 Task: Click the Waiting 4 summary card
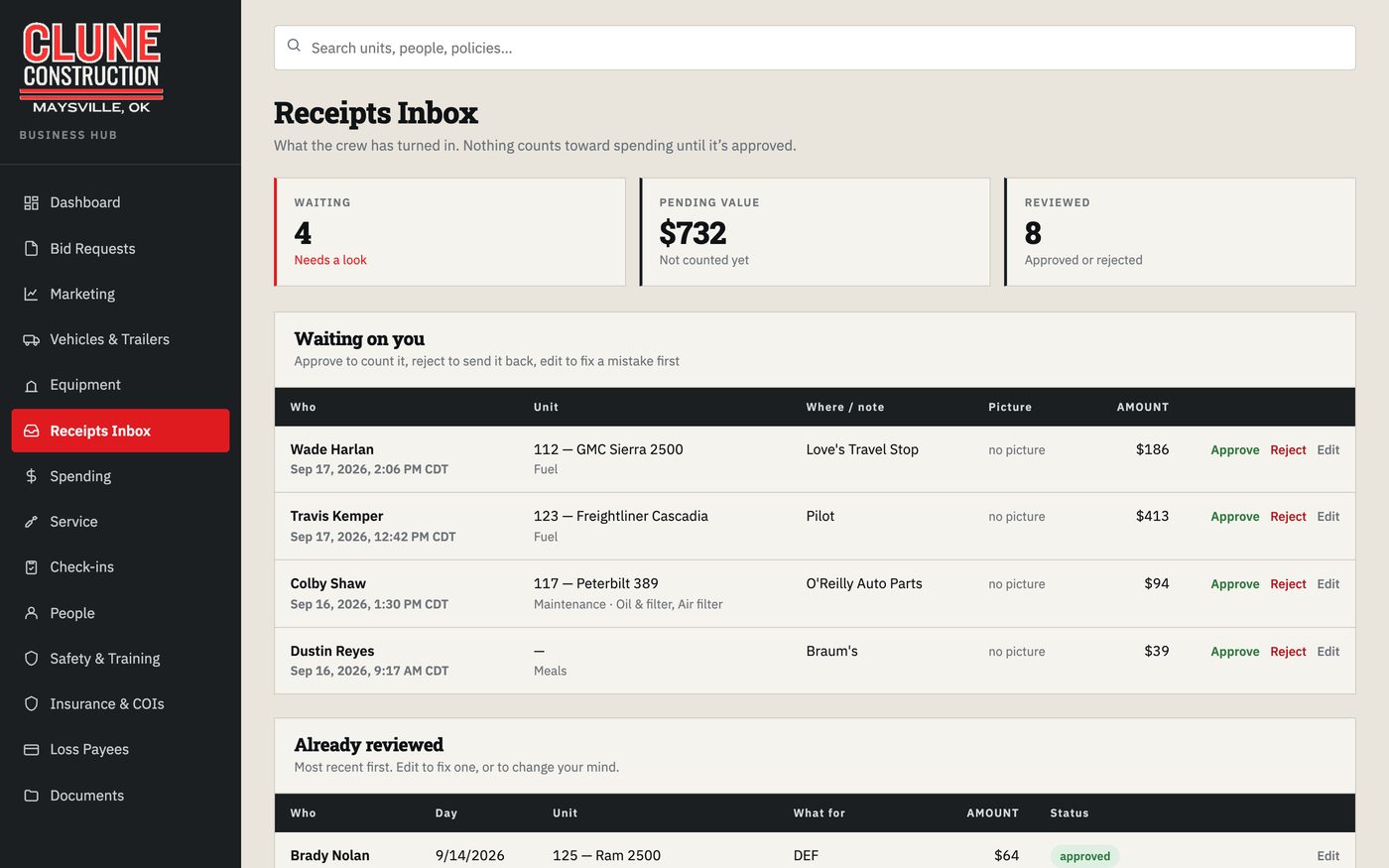point(449,232)
